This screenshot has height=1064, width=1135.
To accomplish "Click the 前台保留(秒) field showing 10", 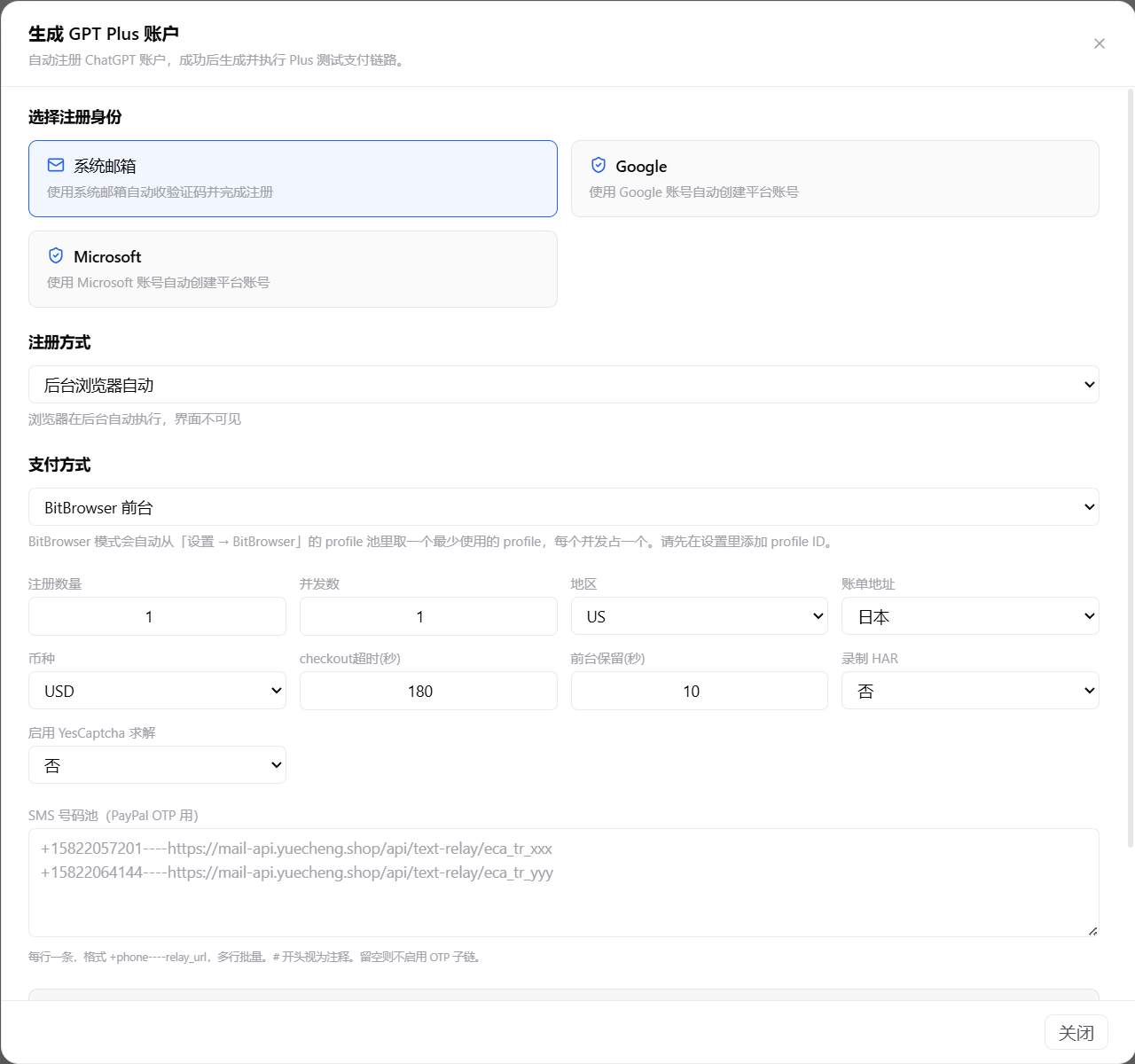I will (700, 691).
